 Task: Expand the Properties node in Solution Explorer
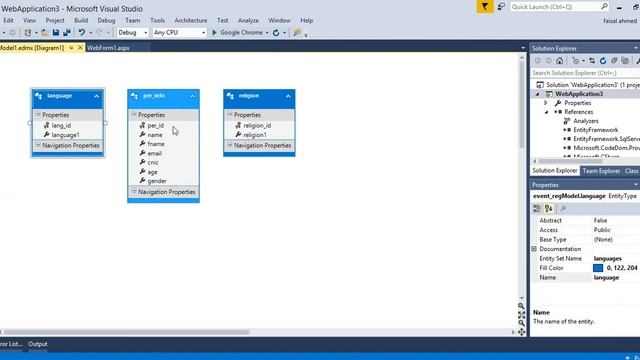point(546,103)
